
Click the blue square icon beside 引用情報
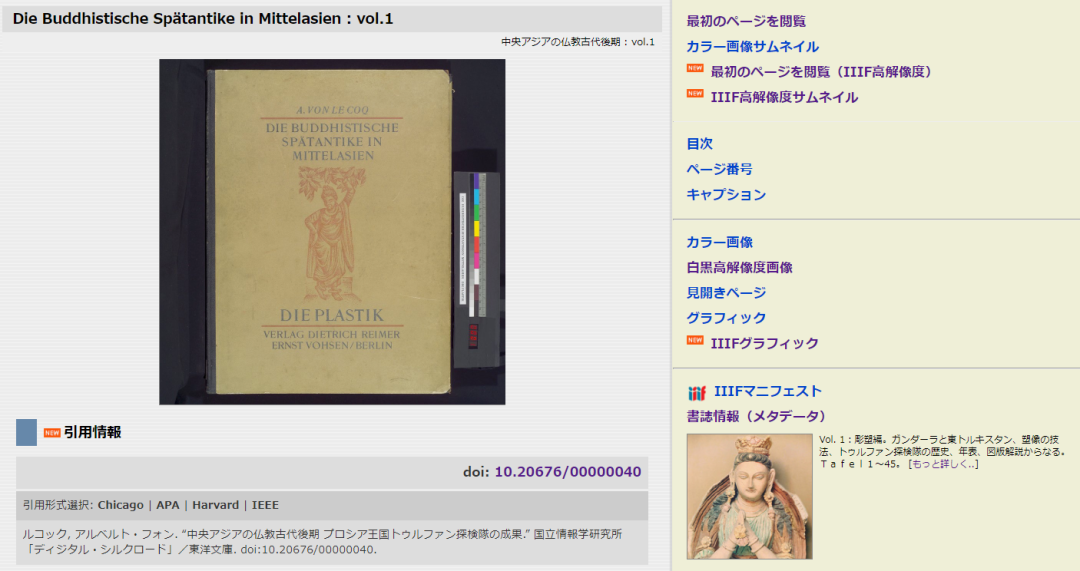point(26,433)
